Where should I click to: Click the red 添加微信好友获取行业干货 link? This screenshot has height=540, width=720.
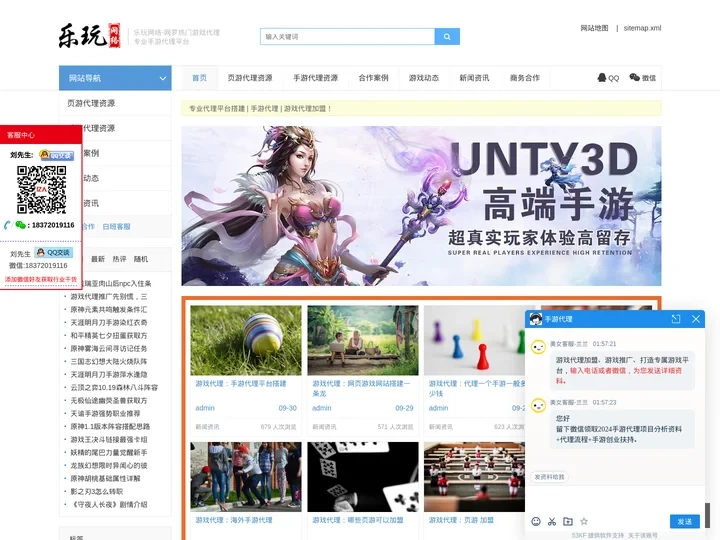(40, 279)
